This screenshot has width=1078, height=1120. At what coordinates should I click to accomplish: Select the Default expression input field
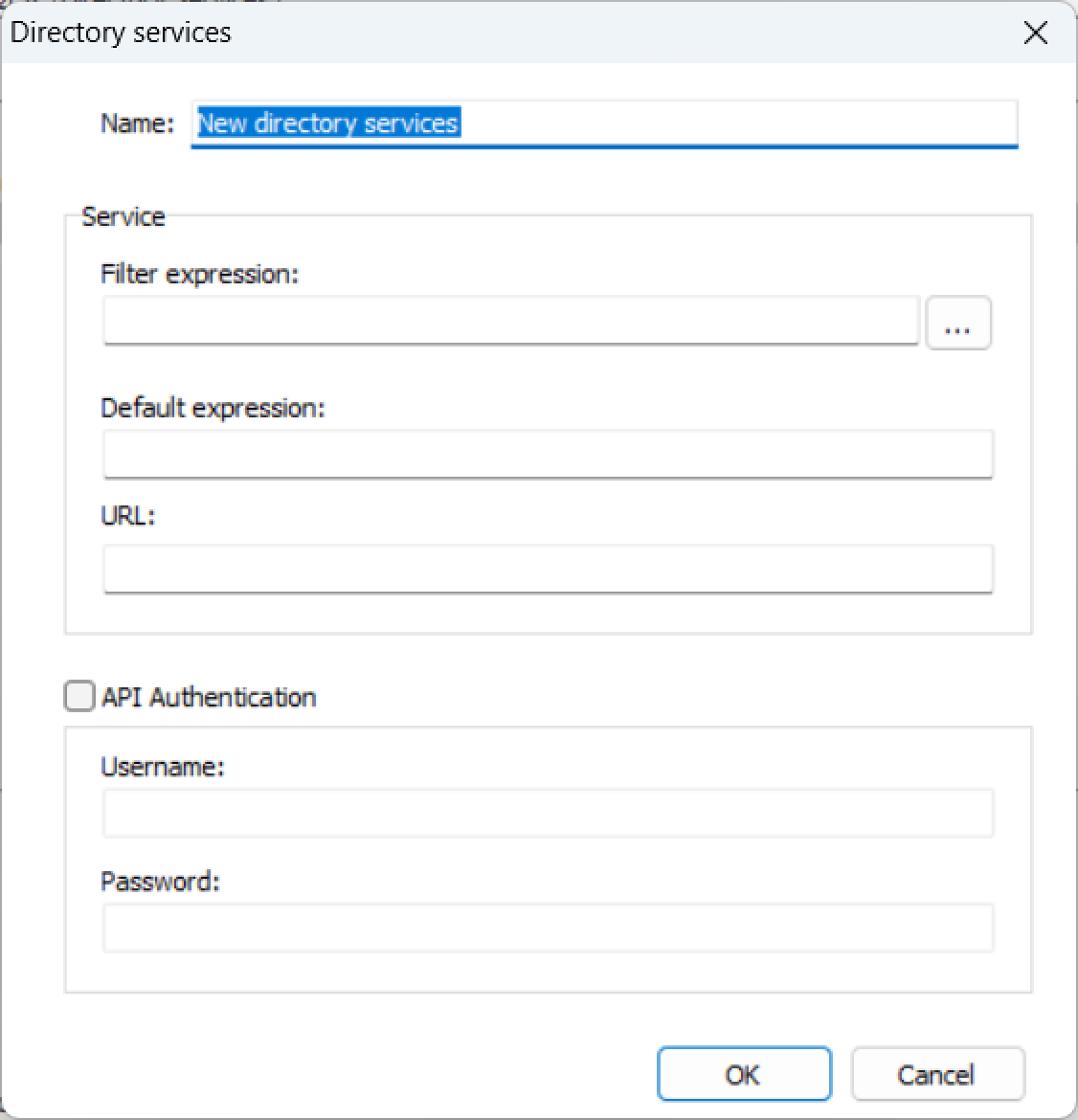pos(548,455)
